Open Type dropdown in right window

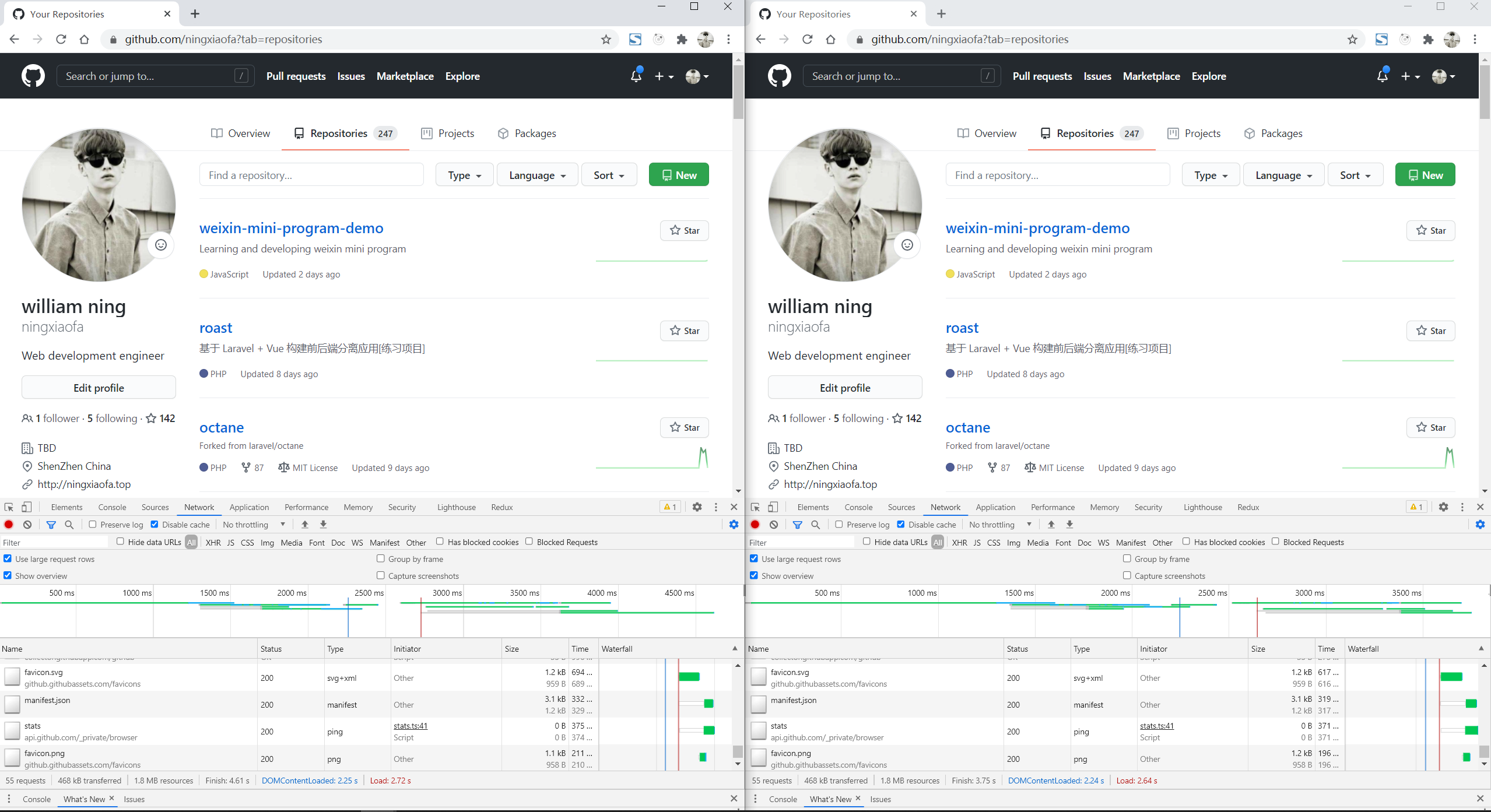[x=1211, y=175]
